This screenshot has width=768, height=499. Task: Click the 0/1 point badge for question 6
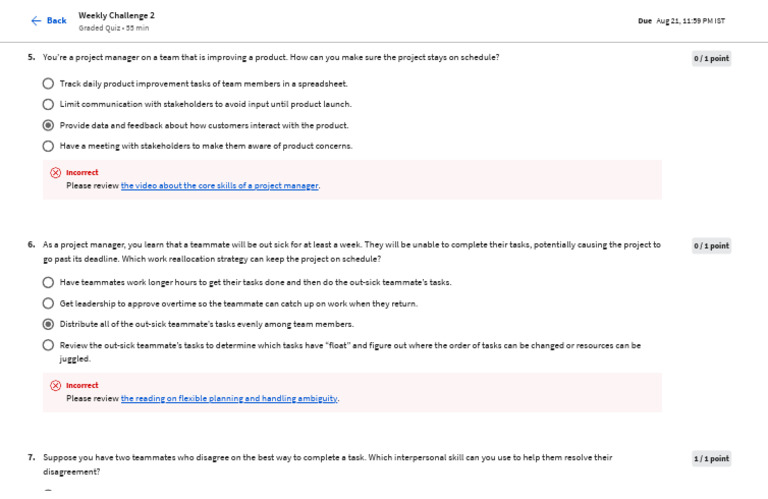pos(711,246)
